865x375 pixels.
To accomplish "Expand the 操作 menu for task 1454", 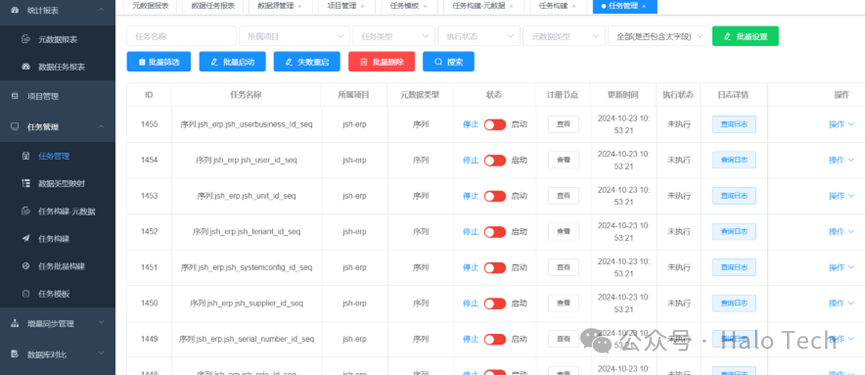I will (841, 160).
